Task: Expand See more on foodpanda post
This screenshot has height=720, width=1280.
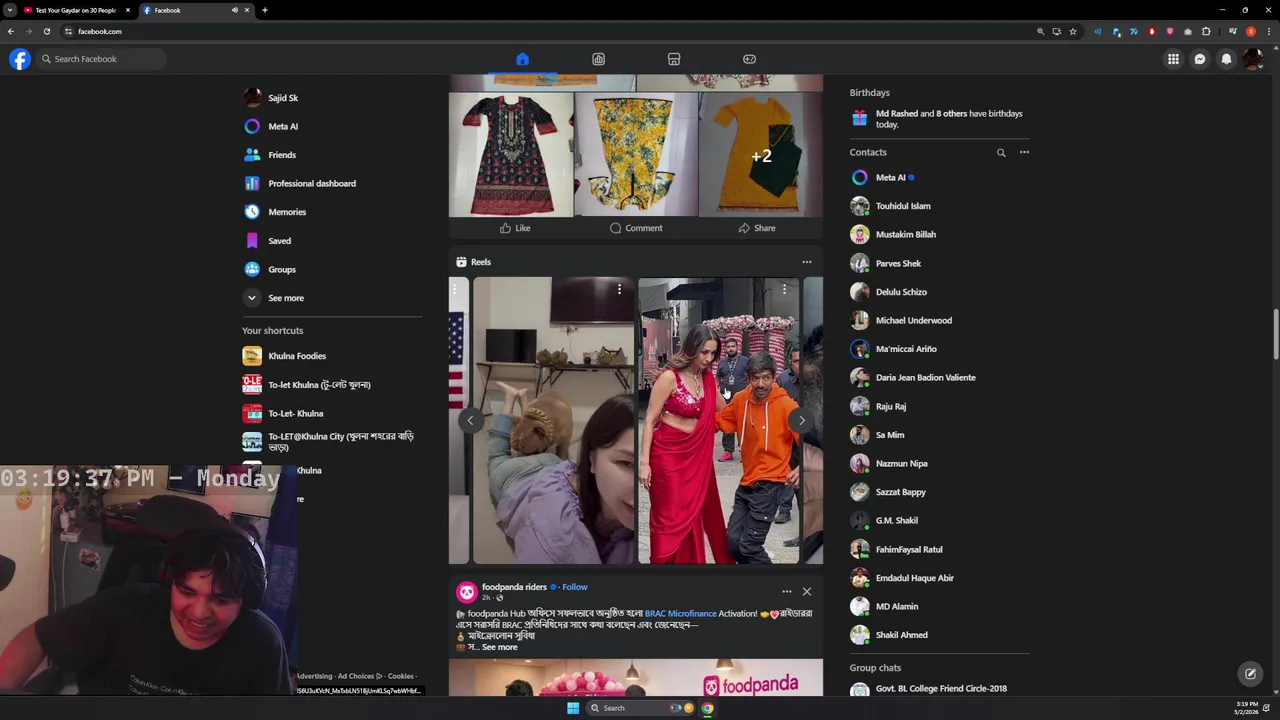Action: coord(499,647)
